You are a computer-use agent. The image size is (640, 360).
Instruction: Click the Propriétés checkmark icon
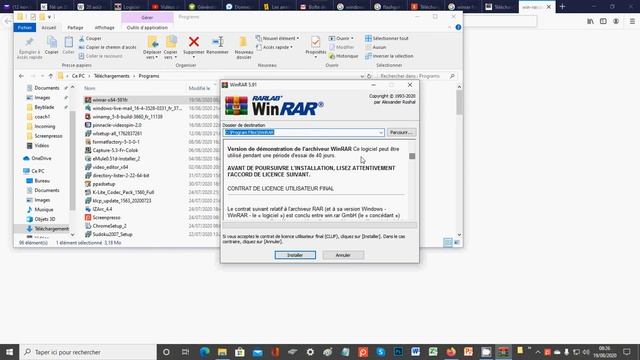(316, 42)
